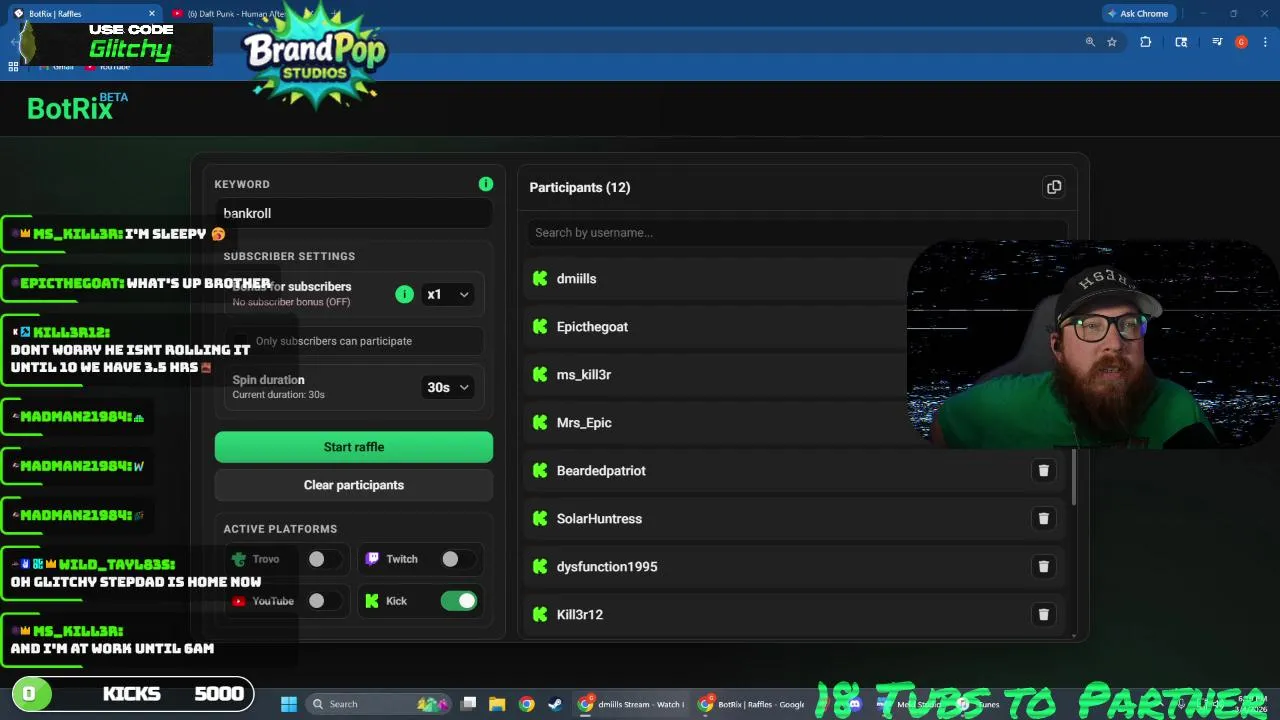Click the BotRix beta logo

[77, 108]
